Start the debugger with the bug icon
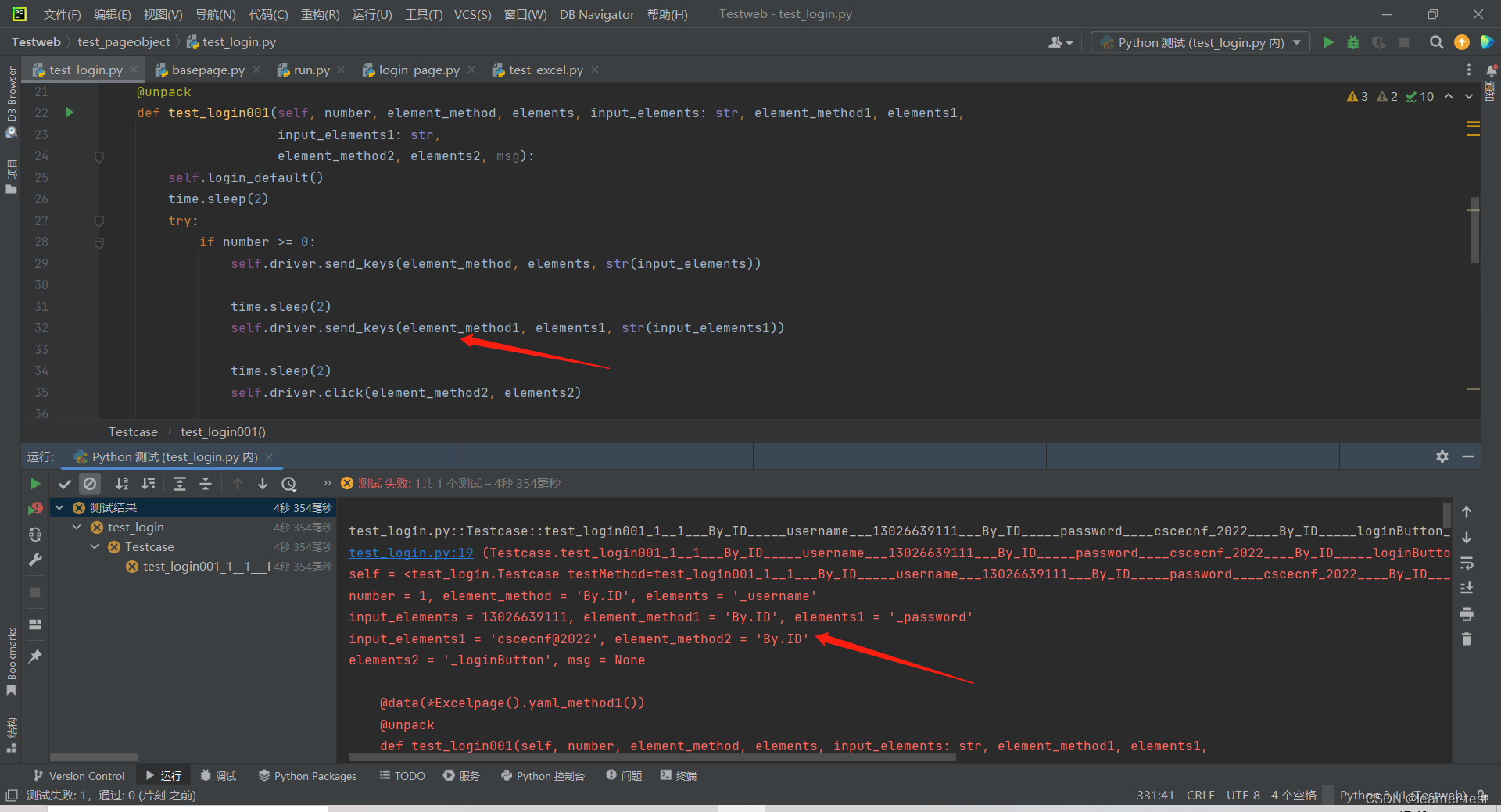 pyautogui.click(x=1353, y=42)
